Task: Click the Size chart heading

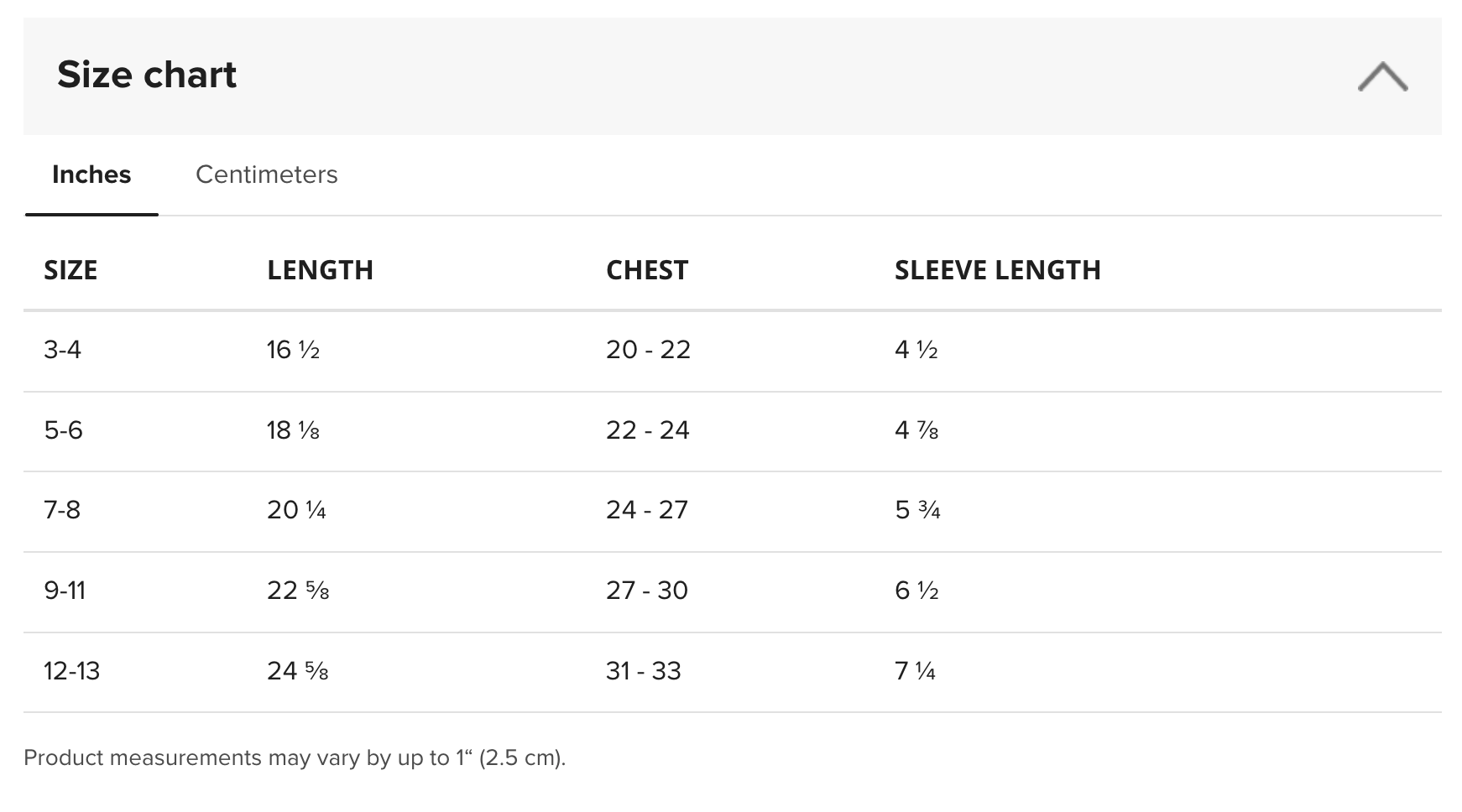Action: click(x=147, y=75)
